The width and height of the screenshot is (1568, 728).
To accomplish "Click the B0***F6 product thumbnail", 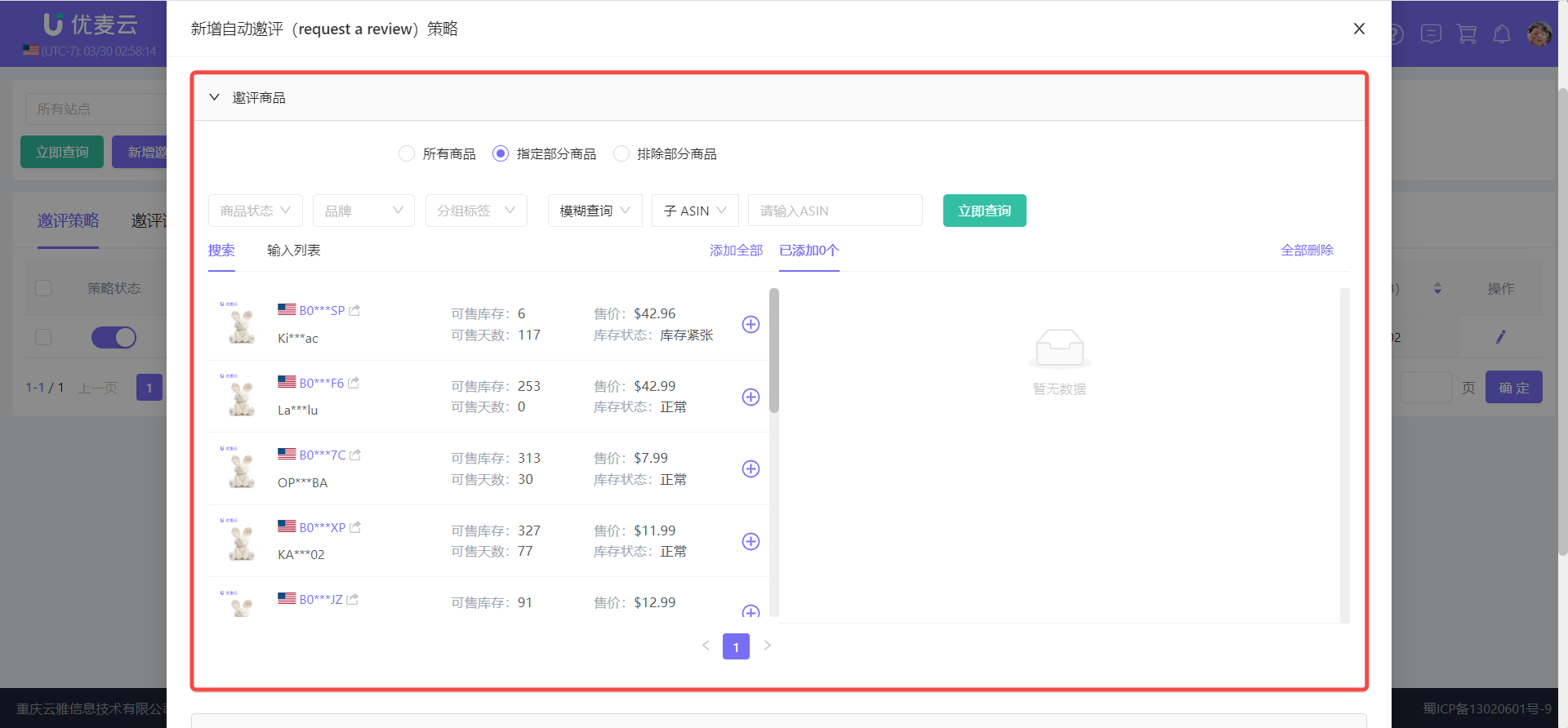I will click(x=241, y=395).
